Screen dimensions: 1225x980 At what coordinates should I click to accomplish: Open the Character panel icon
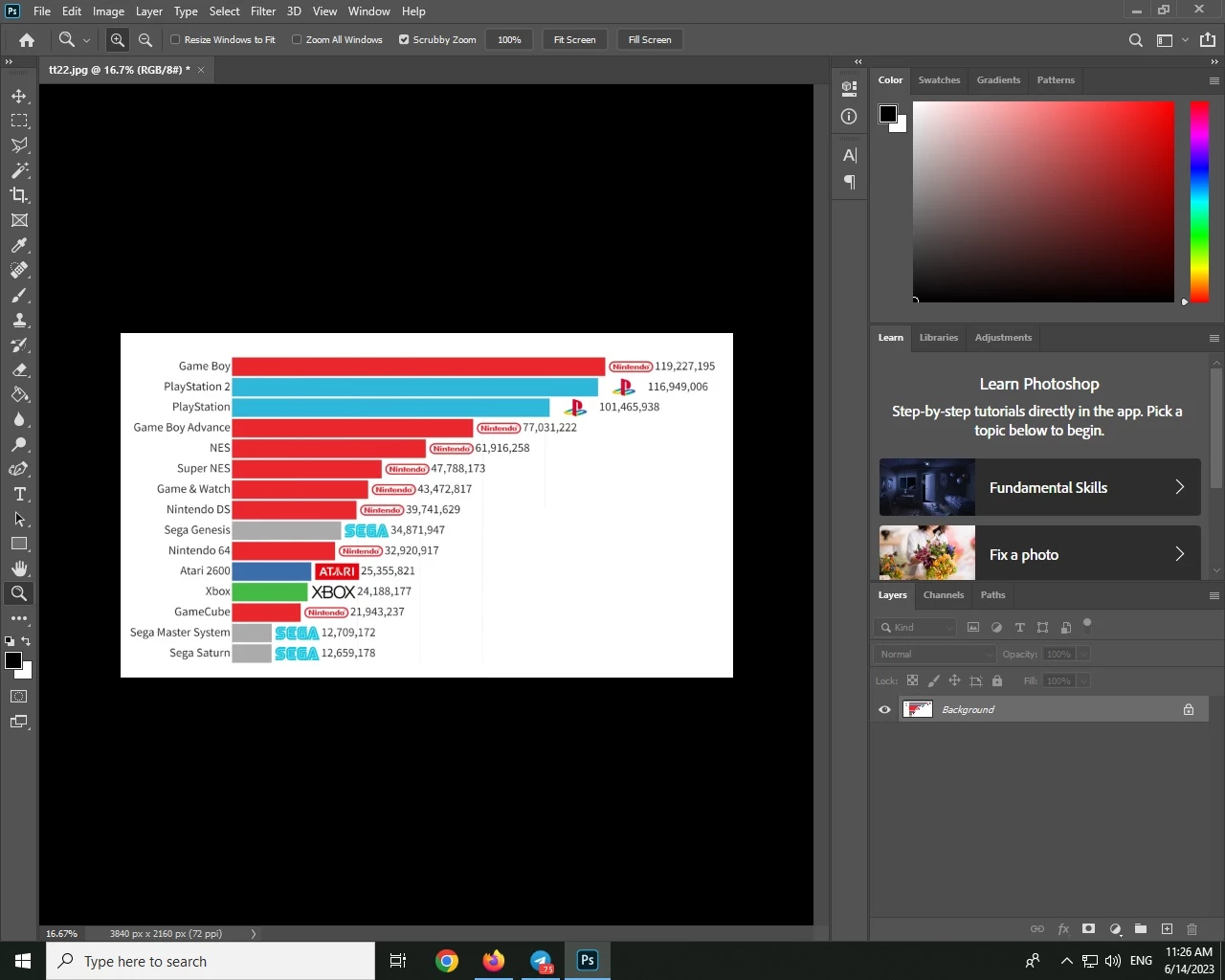[x=849, y=155]
